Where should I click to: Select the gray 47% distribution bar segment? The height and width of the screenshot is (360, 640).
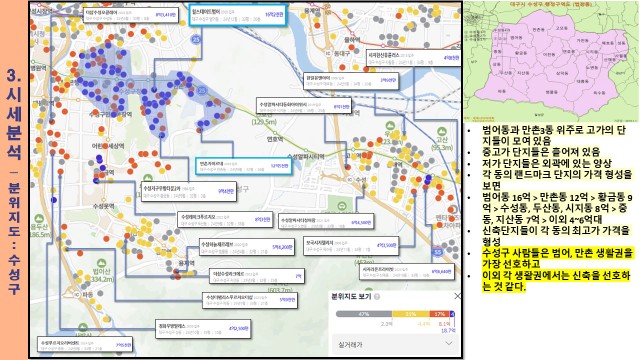click(x=364, y=314)
